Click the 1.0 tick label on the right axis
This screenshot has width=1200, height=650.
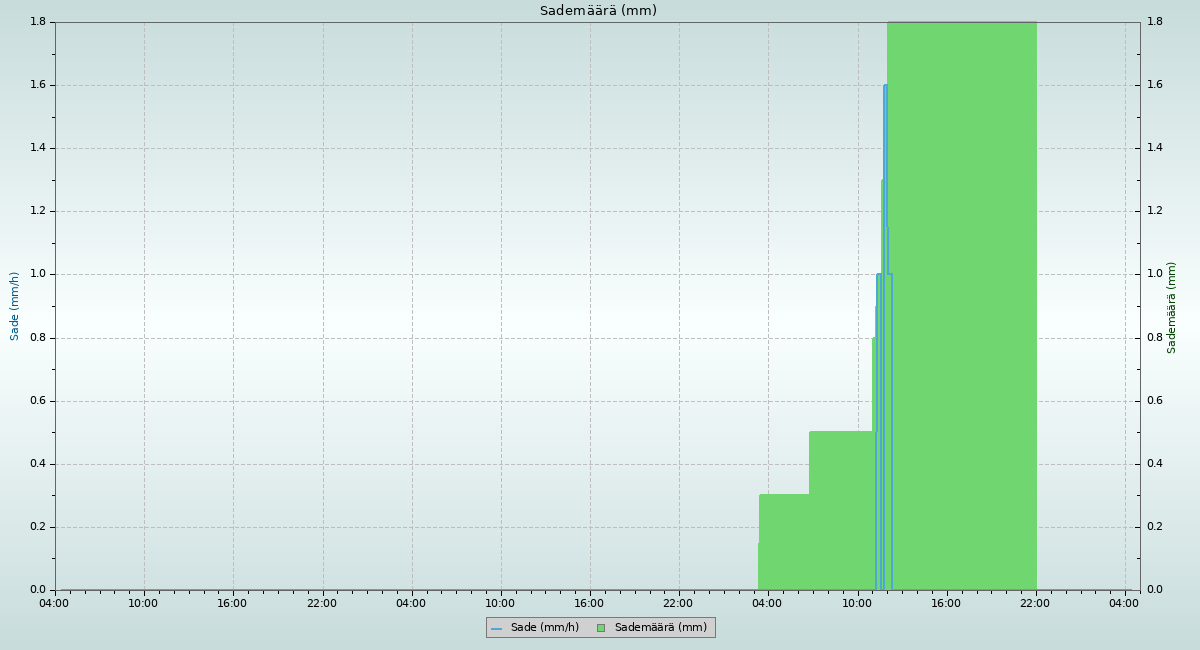click(x=1154, y=274)
